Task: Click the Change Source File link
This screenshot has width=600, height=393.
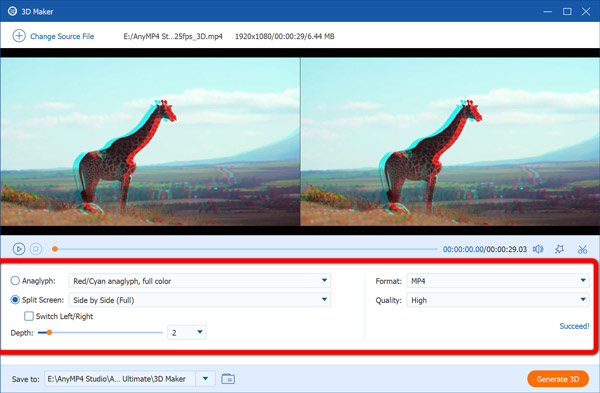Action: point(62,36)
